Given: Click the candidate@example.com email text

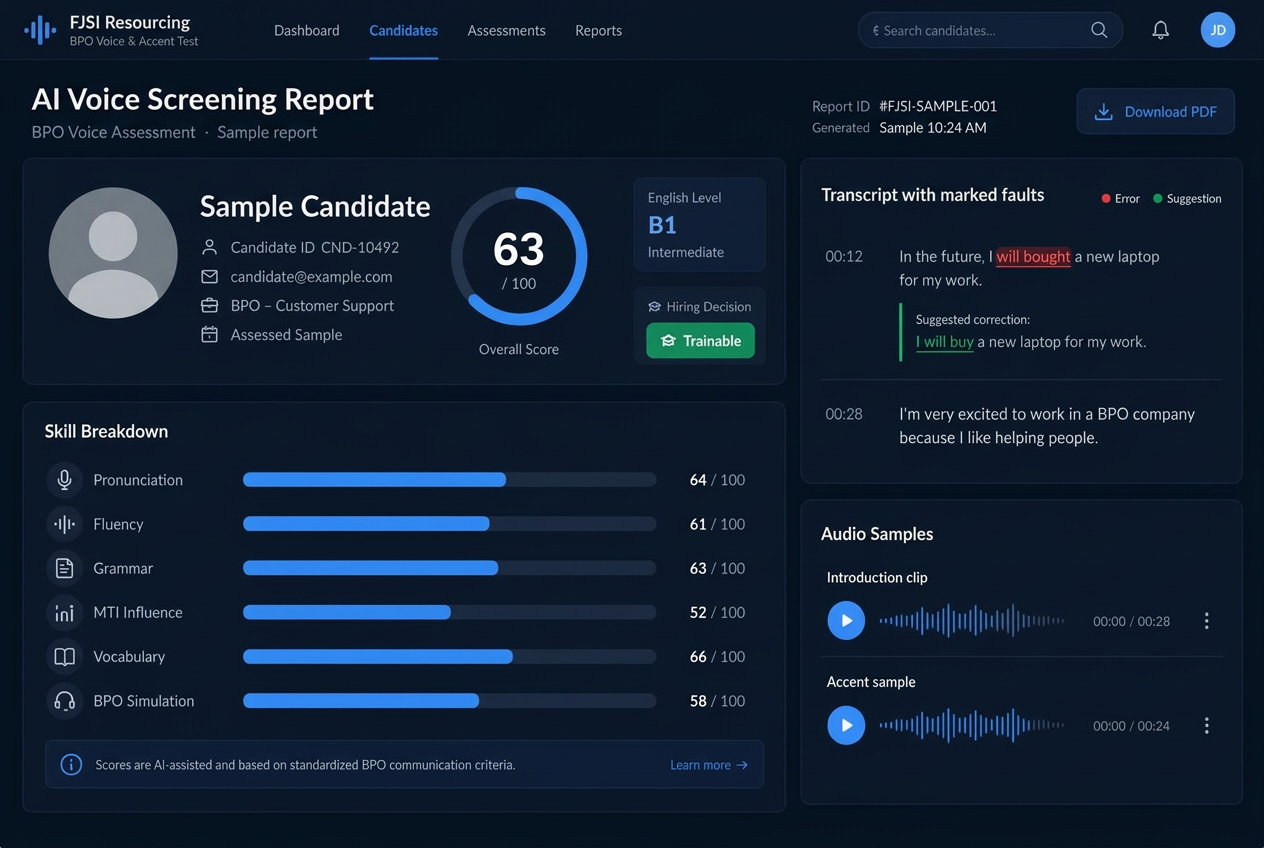Looking at the screenshot, I should click(311, 277).
